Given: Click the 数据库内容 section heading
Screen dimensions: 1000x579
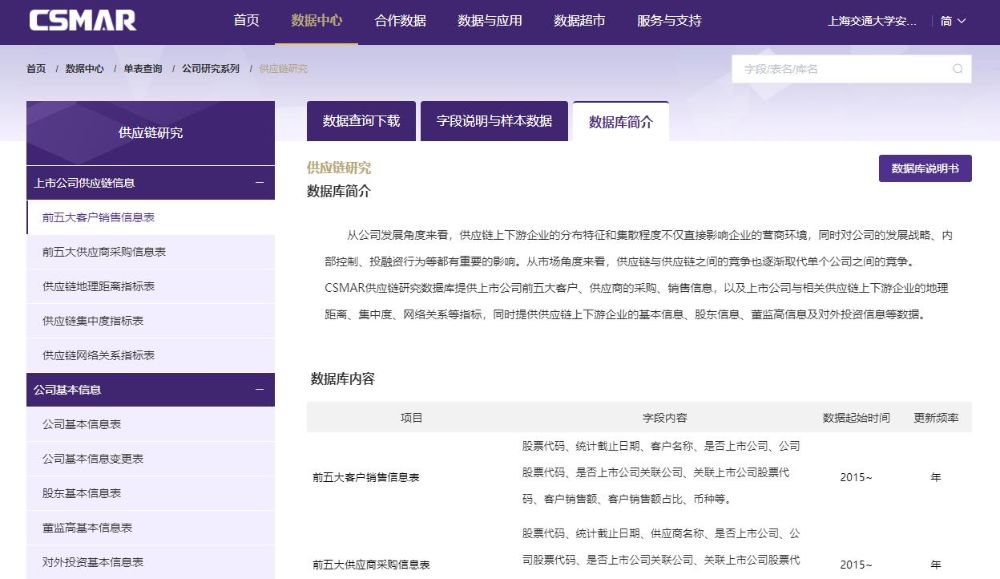Looking at the screenshot, I should click(x=342, y=379).
